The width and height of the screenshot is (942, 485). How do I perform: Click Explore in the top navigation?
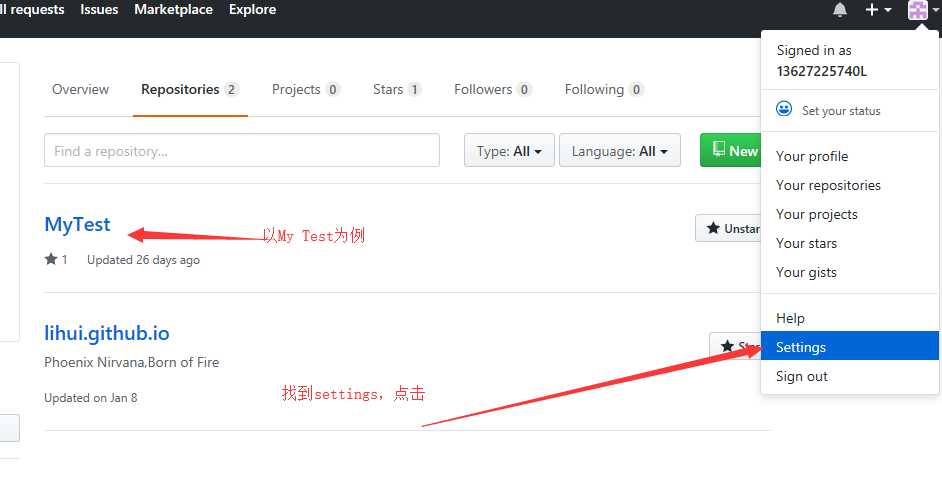pyautogui.click(x=252, y=10)
